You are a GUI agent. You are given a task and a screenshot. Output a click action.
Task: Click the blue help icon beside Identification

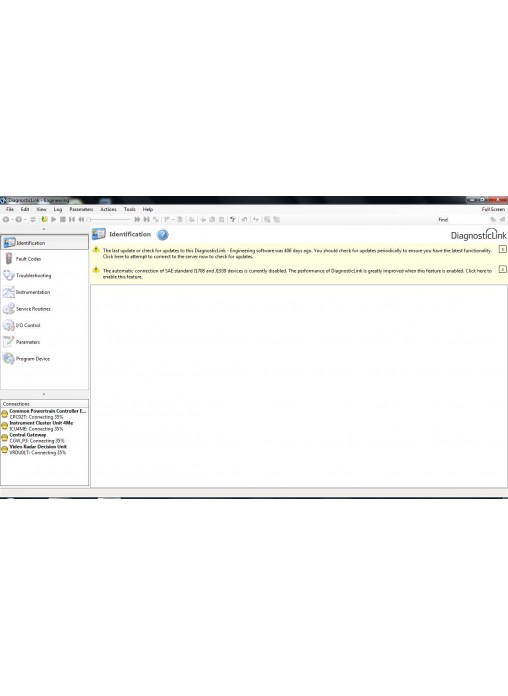[x=163, y=234]
